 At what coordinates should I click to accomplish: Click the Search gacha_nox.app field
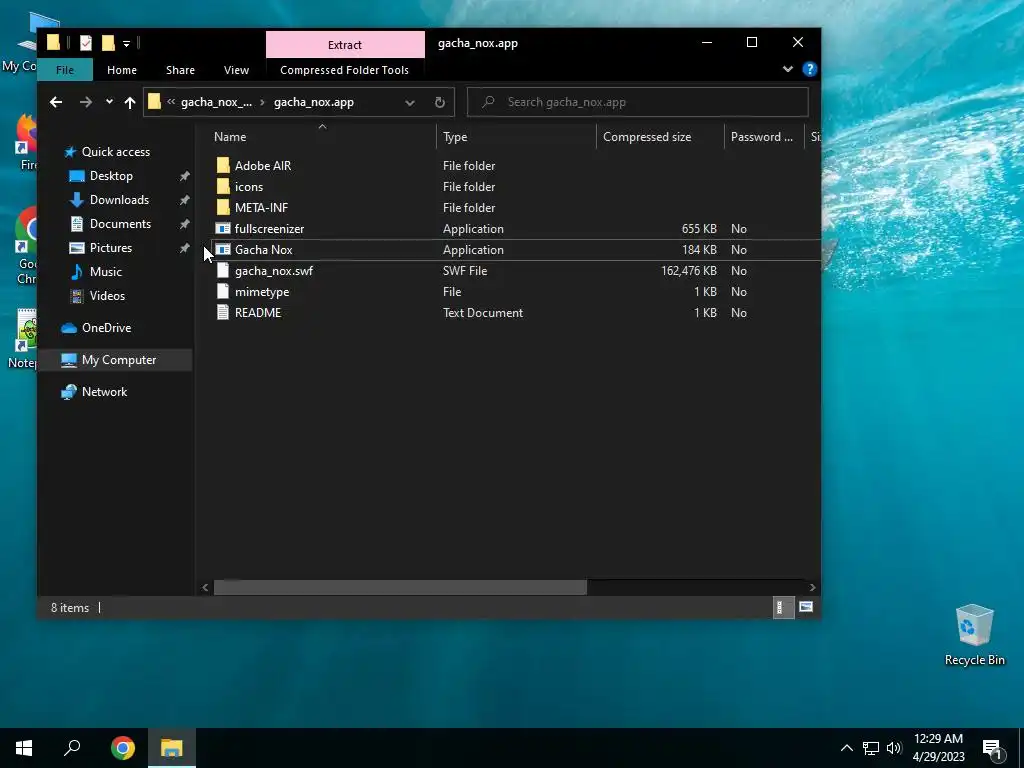click(637, 102)
